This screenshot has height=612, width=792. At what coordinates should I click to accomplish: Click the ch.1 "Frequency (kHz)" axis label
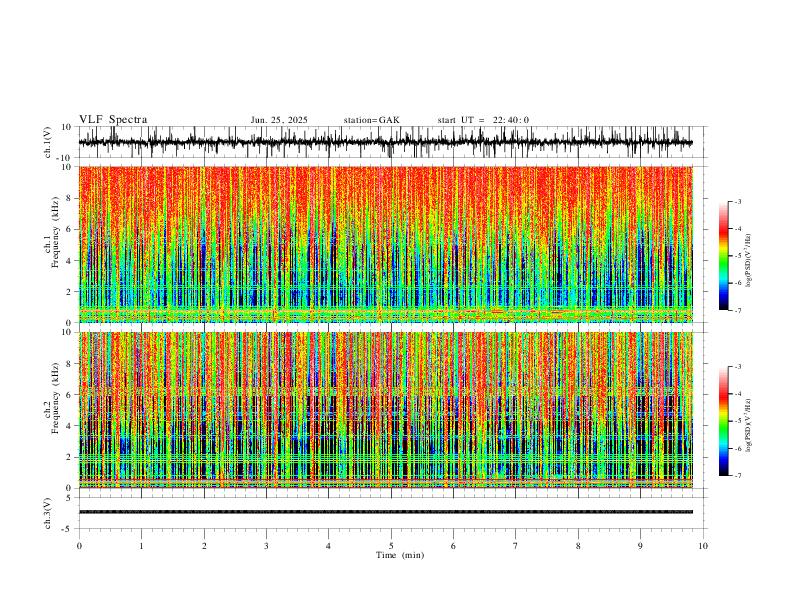tap(55, 232)
